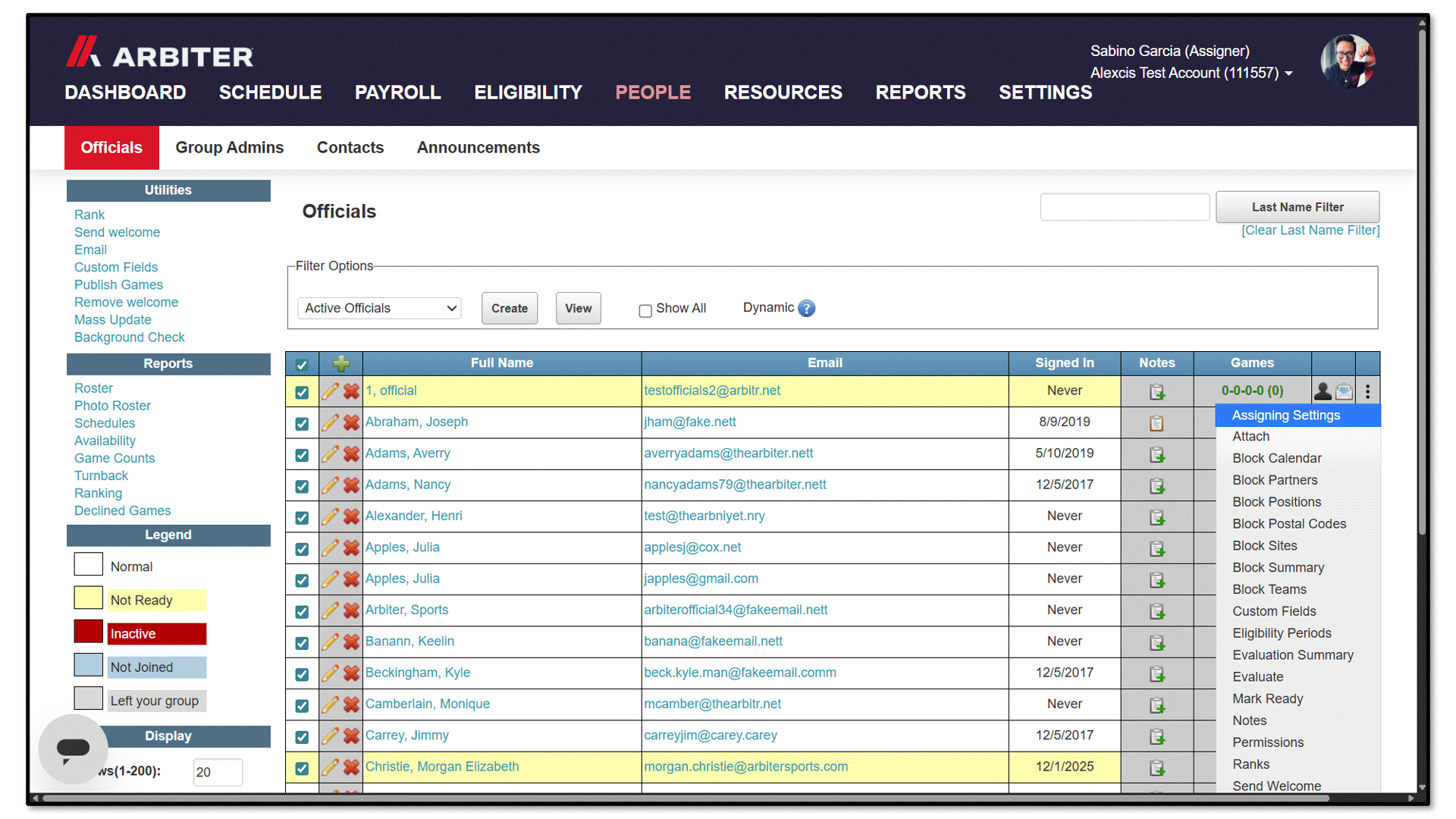Expand the Alexcis Test Account dropdown arrow
This screenshot has height=819, width=1456.
tap(1288, 74)
